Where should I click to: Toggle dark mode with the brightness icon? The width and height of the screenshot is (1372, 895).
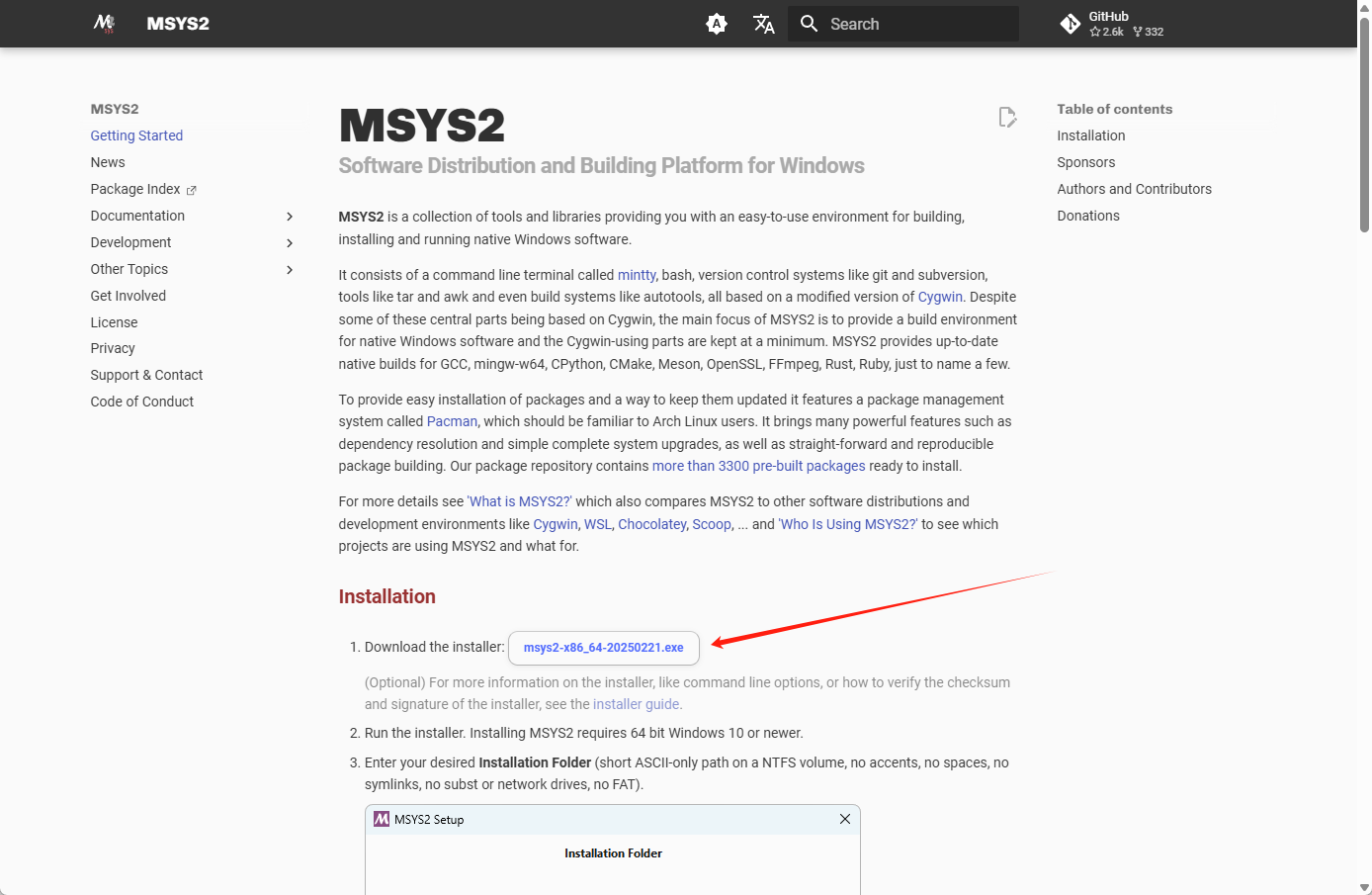pos(716,23)
